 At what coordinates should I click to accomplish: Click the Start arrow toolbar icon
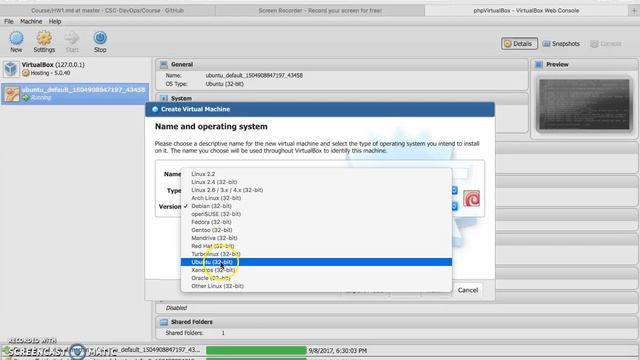pos(72,38)
